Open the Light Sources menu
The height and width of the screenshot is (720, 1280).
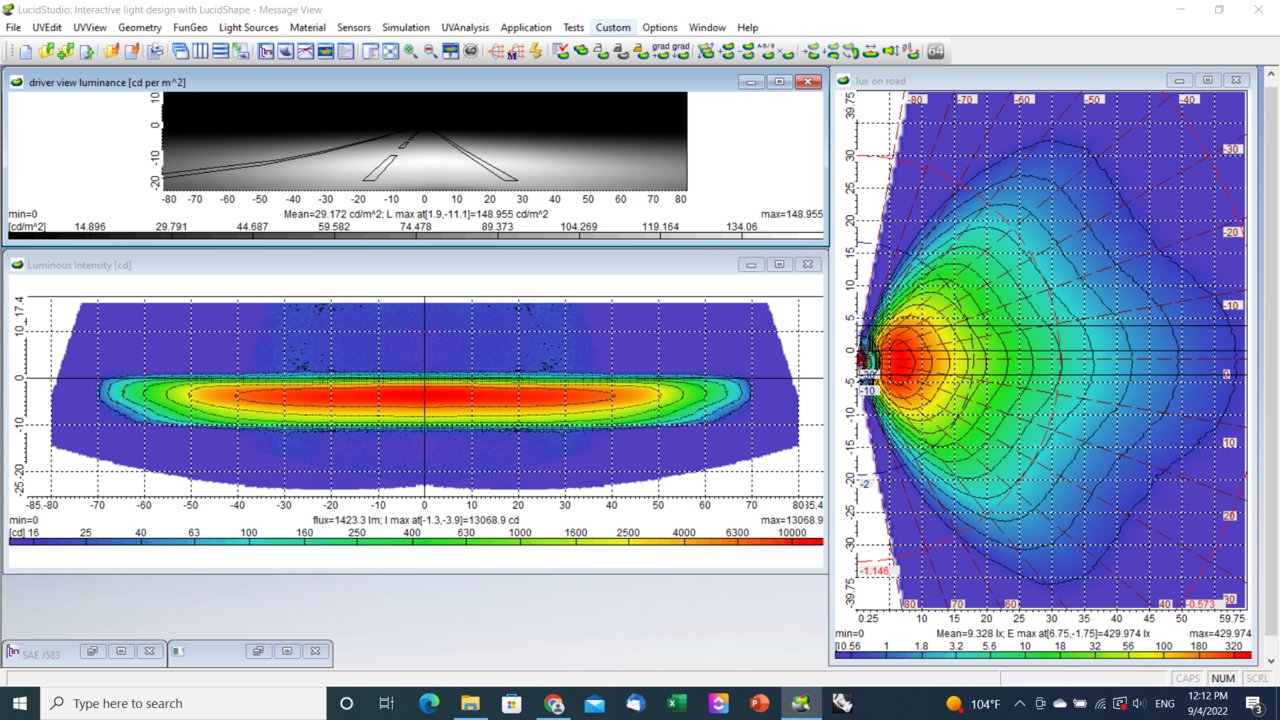[x=248, y=27]
